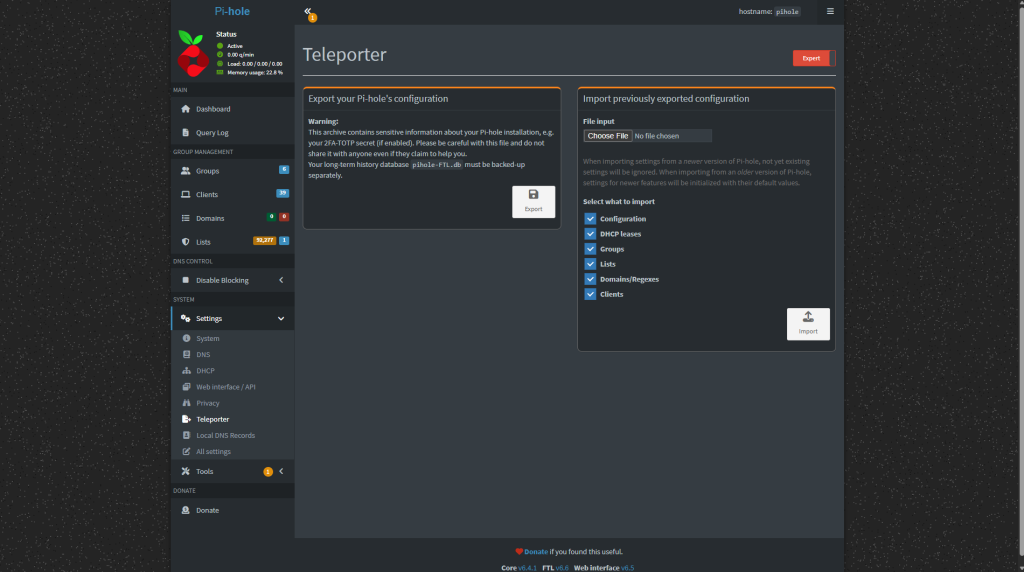Click the Pi-hole raspberry logo

click(192, 54)
